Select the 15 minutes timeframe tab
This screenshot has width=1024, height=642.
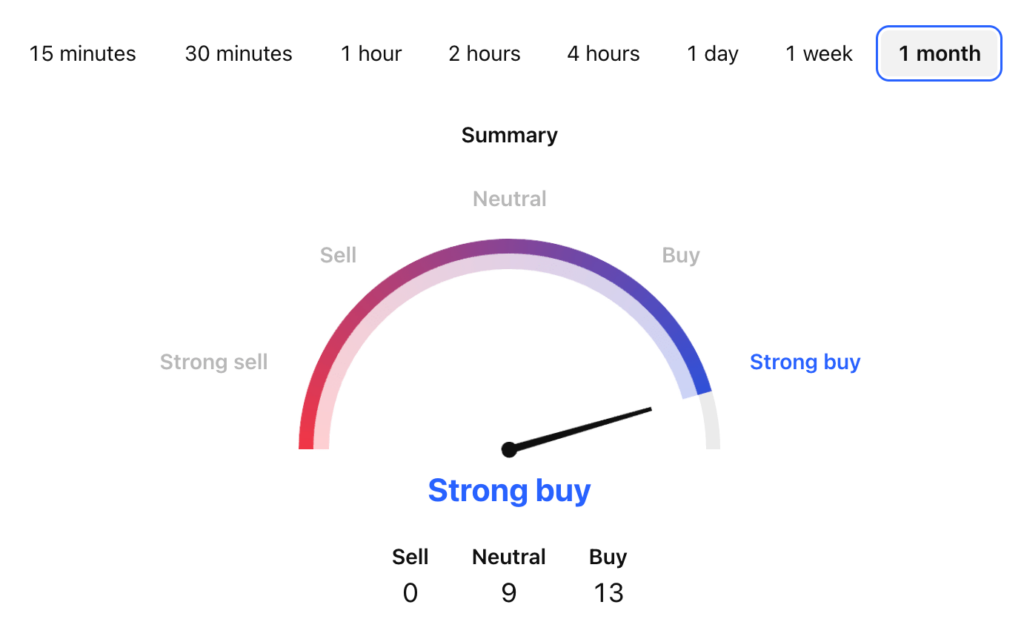pyautogui.click(x=82, y=54)
